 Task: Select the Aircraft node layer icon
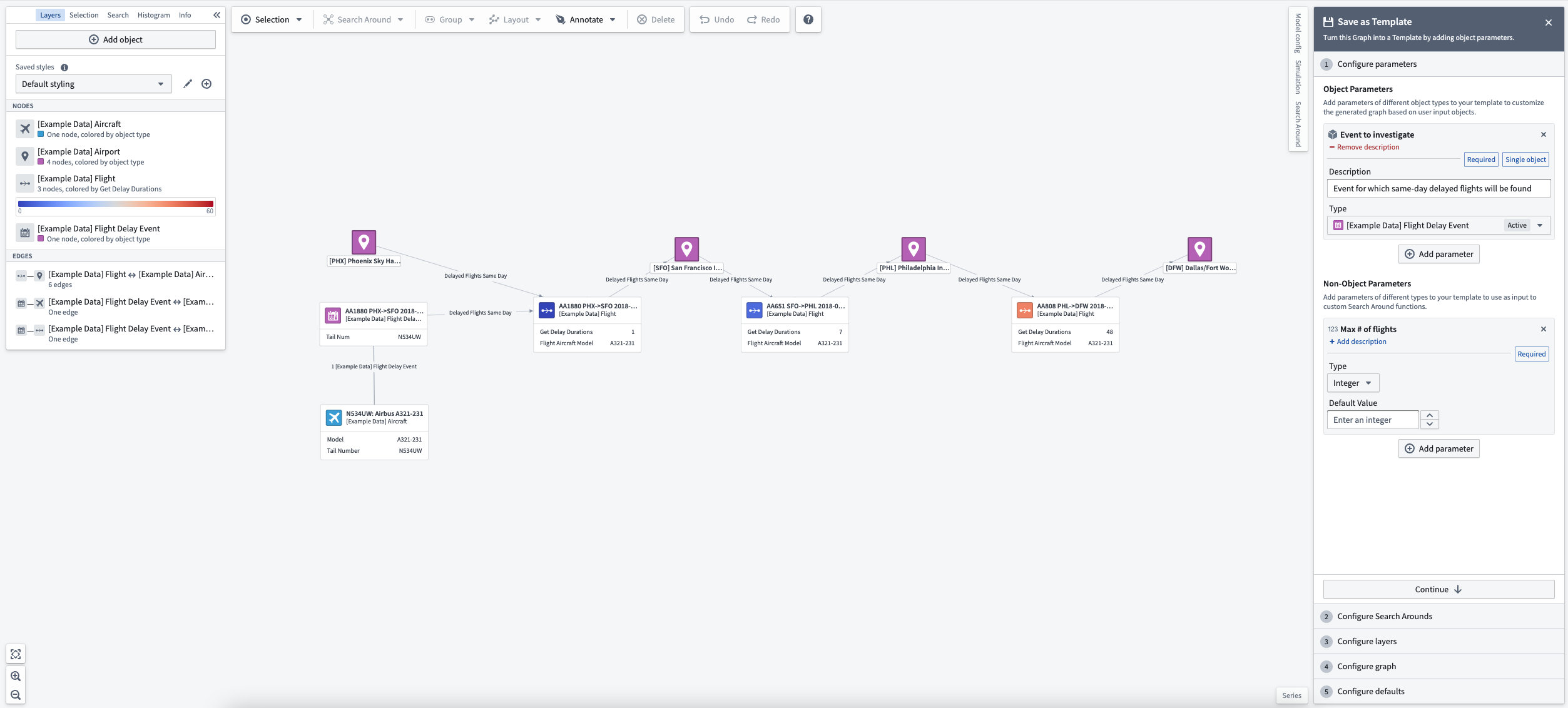point(25,129)
